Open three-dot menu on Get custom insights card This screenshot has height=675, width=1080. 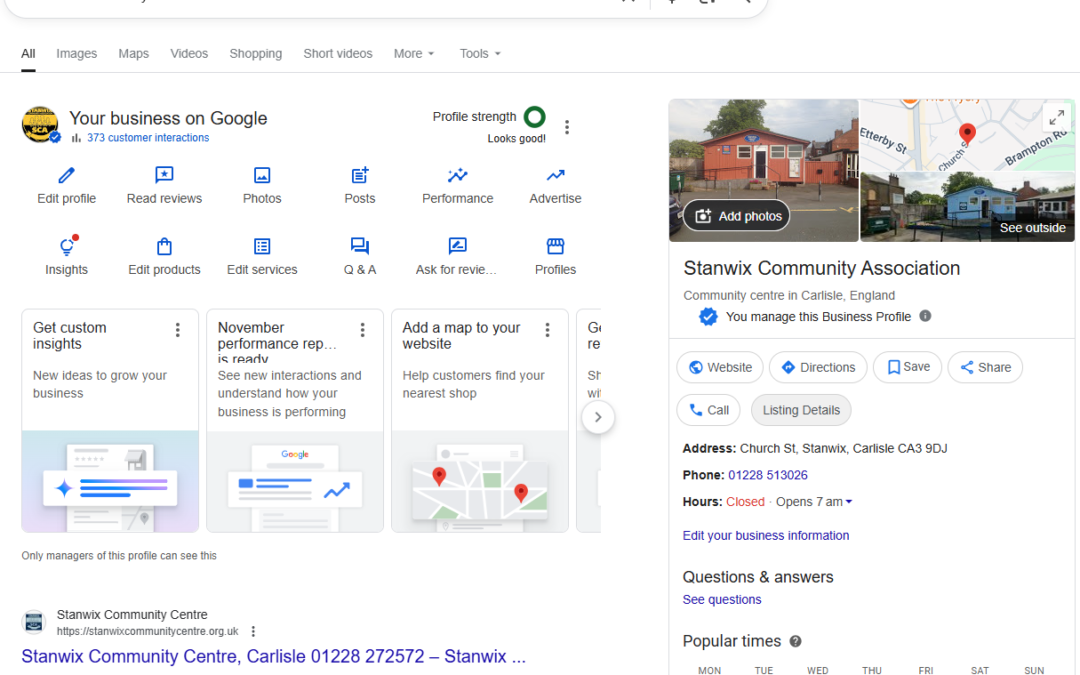[178, 330]
